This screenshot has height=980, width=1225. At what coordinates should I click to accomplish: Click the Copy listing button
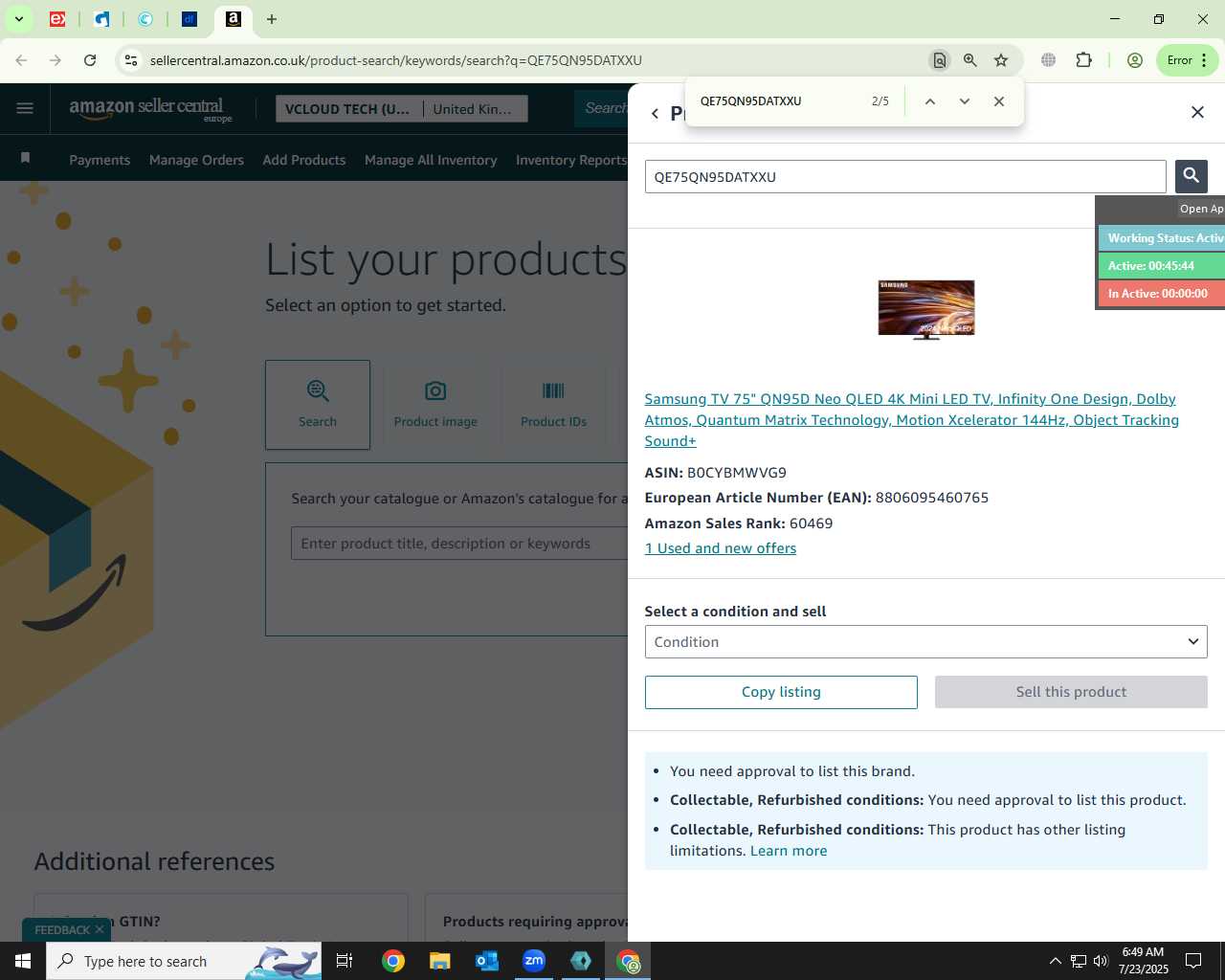click(781, 692)
